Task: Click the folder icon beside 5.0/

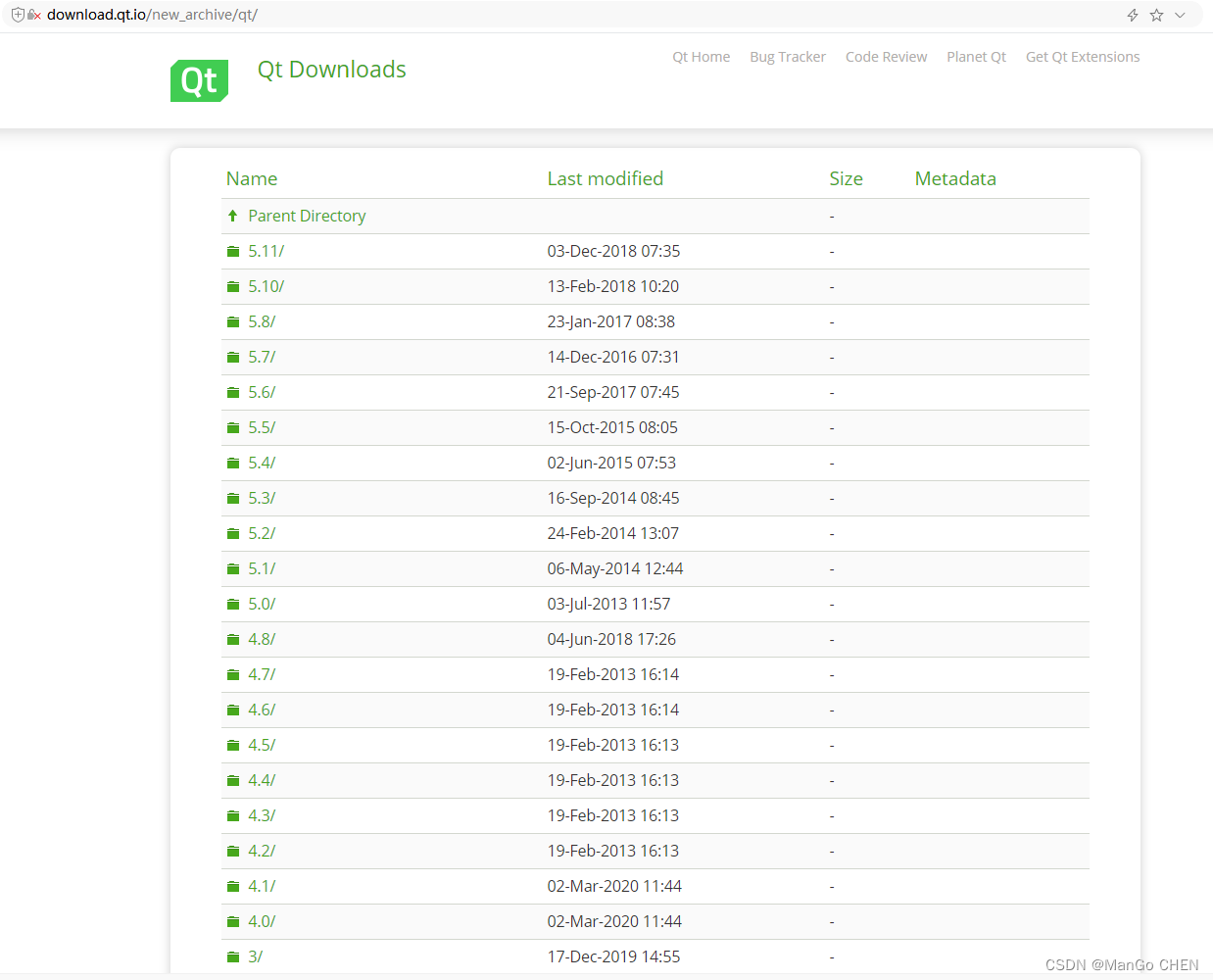Action: [233, 605]
